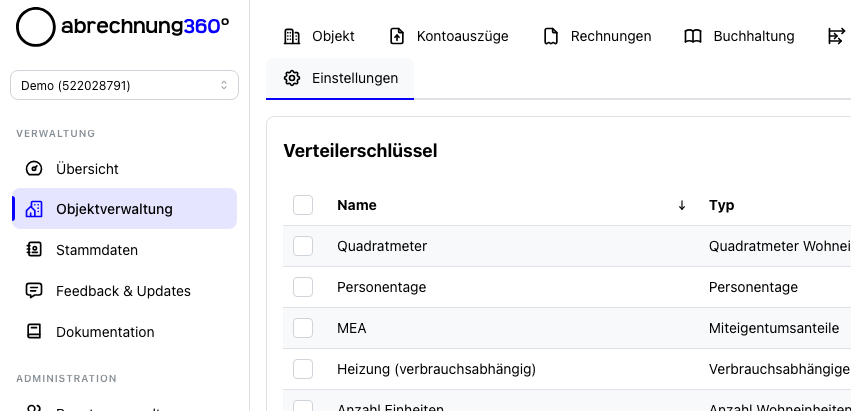Click the Verteilerschlüssel heading
The image size is (851, 411).
pyautogui.click(x=360, y=151)
